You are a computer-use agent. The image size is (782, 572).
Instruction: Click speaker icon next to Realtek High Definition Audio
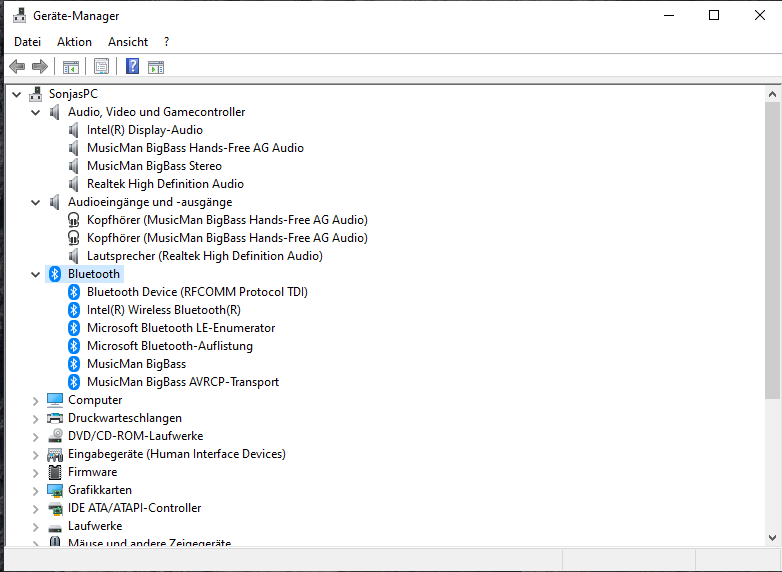(73, 184)
